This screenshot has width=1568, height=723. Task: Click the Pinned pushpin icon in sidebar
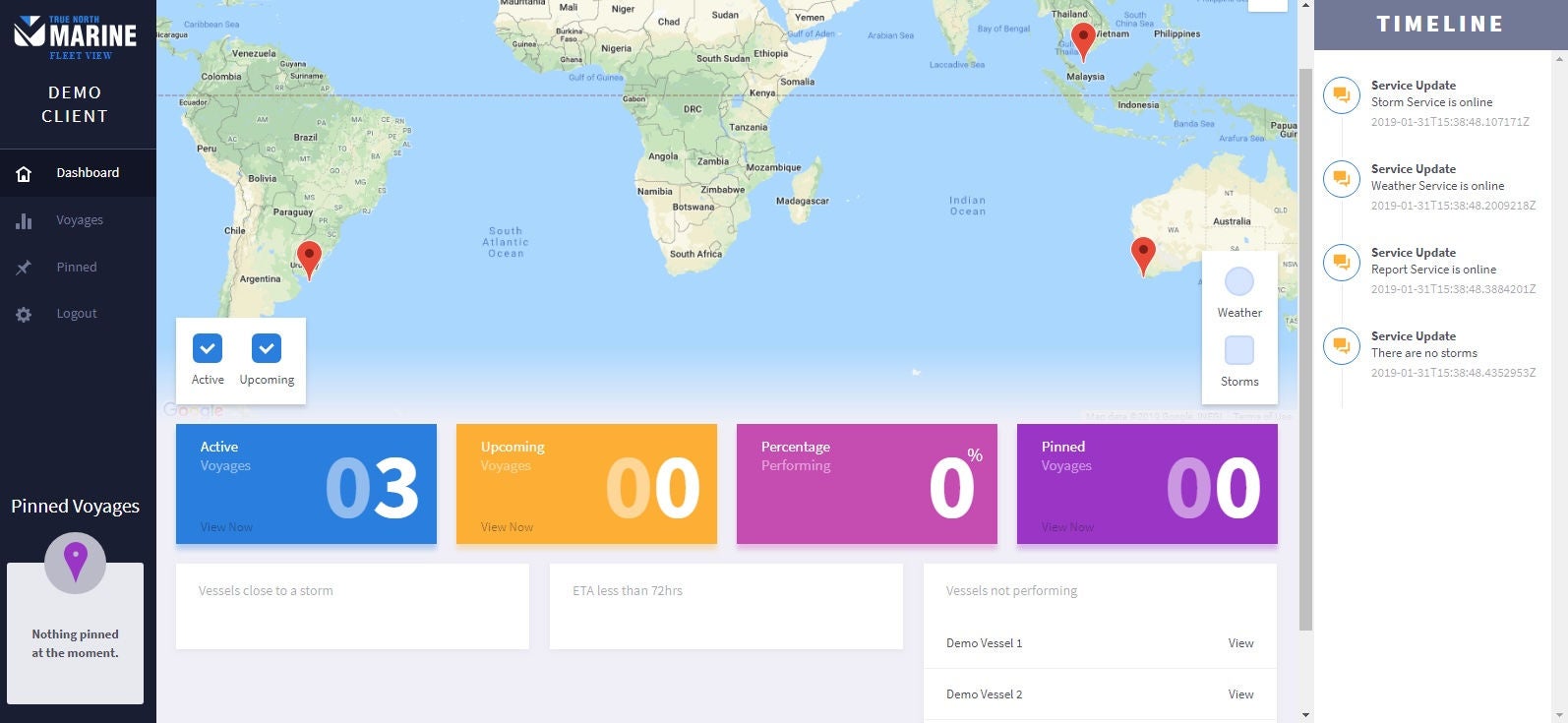24,268
